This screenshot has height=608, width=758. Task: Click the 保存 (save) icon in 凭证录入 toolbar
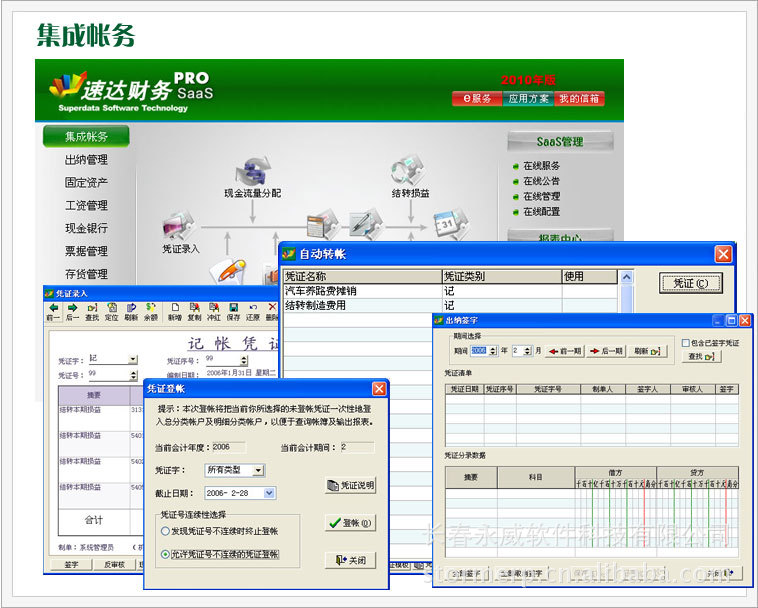click(x=233, y=312)
